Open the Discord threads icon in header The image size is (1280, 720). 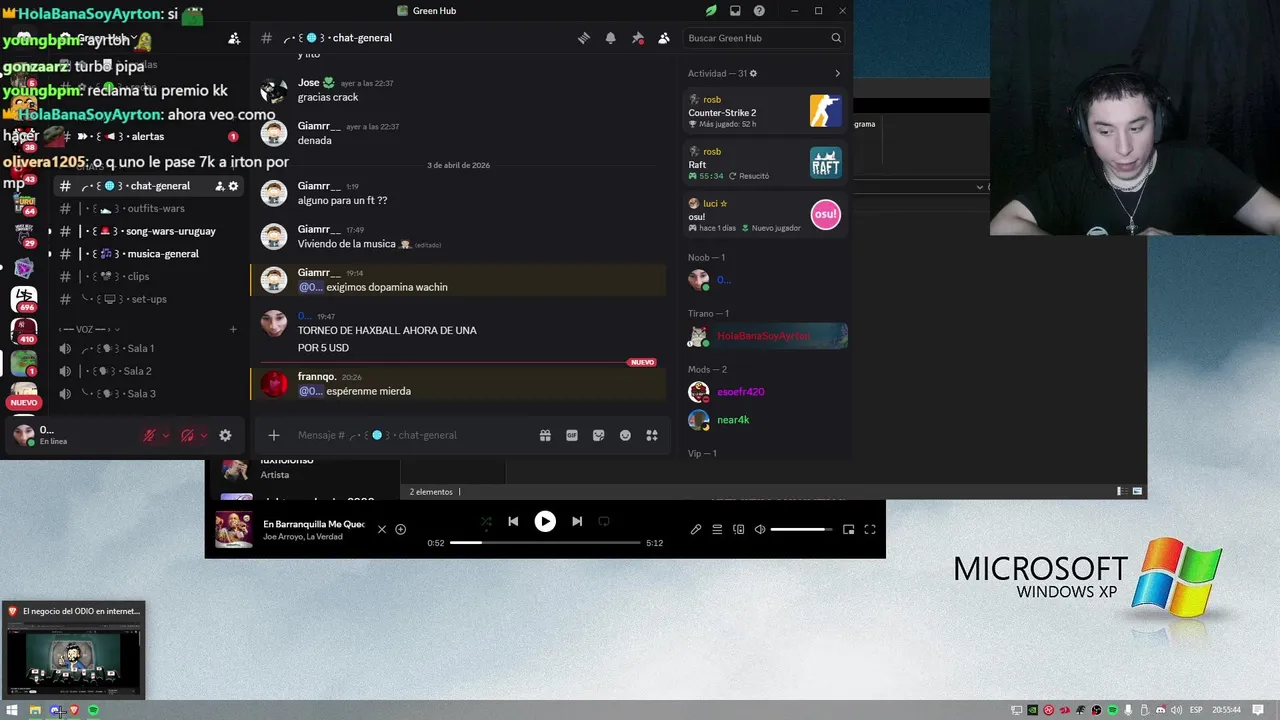coord(584,38)
